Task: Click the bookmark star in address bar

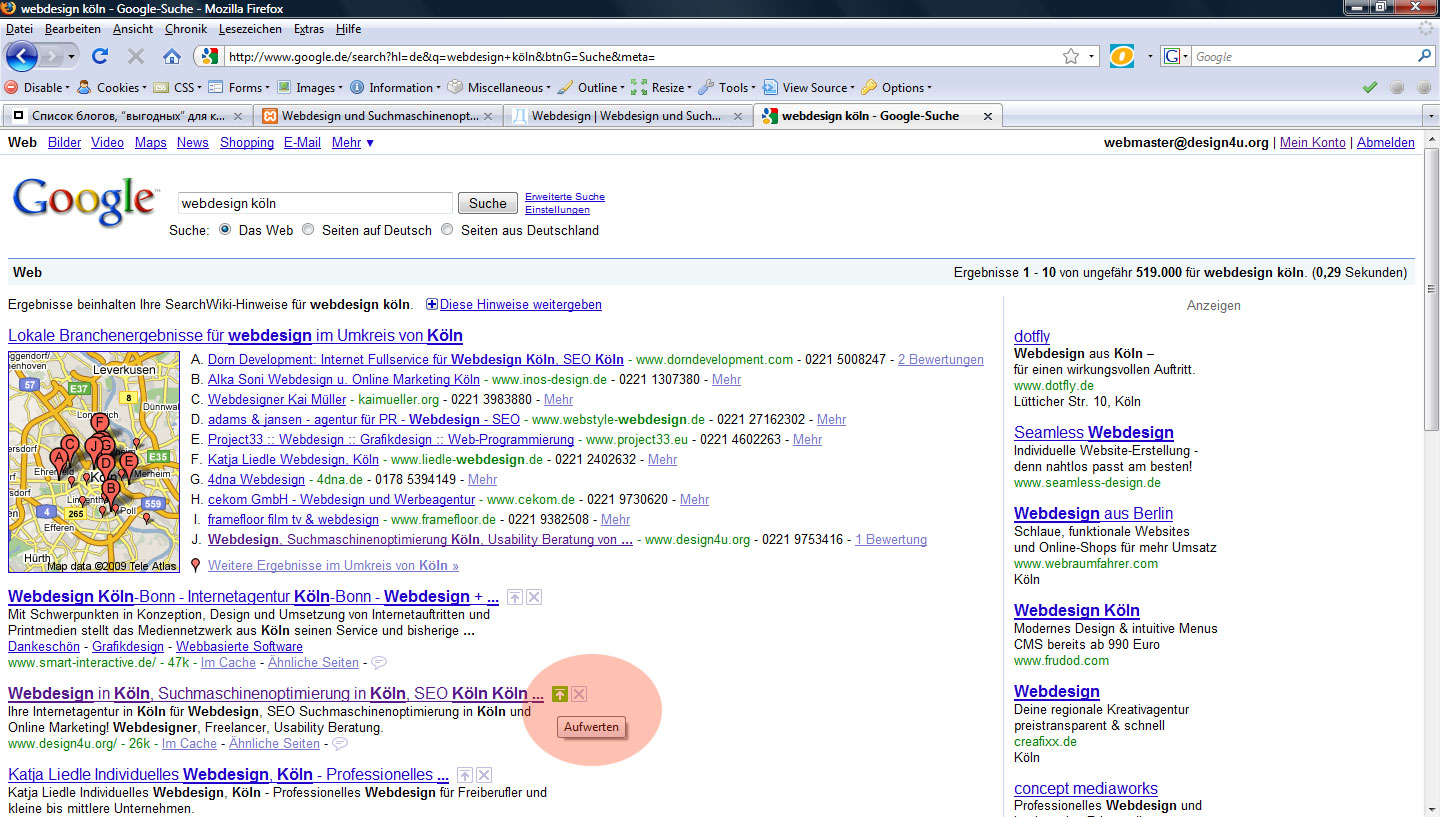Action: (1071, 56)
